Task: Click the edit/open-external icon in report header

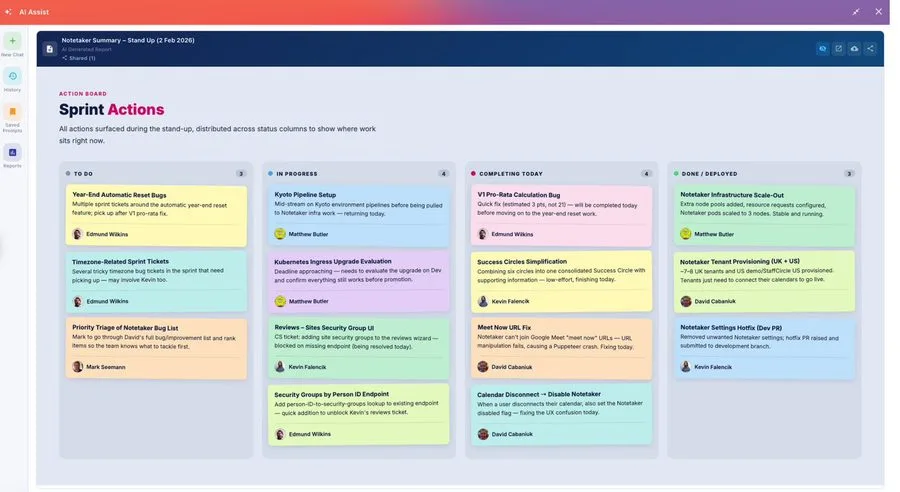Action: click(x=839, y=49)
